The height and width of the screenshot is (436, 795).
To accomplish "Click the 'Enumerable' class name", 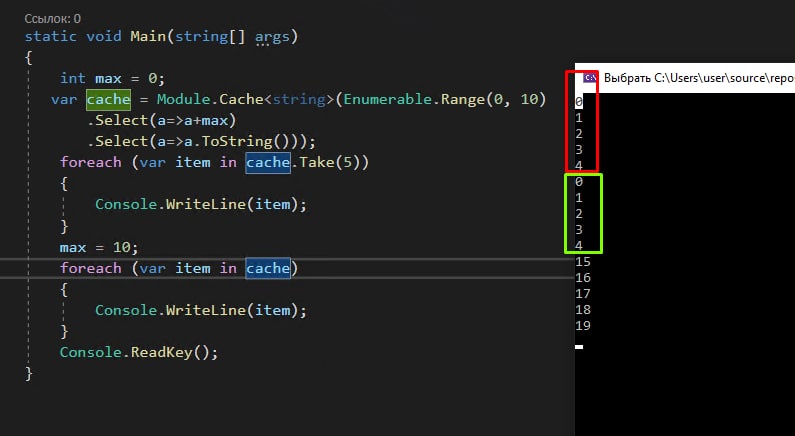I will [x=387, y=99].
